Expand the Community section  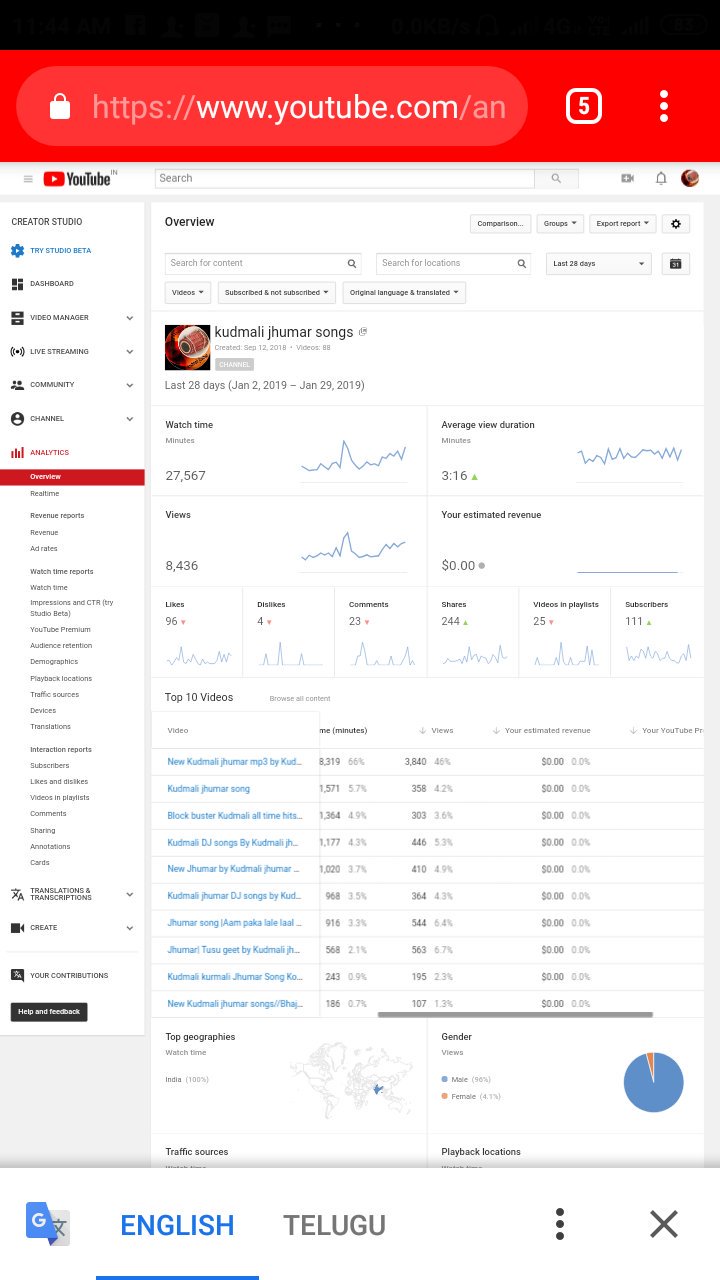(x=129, y=385)
